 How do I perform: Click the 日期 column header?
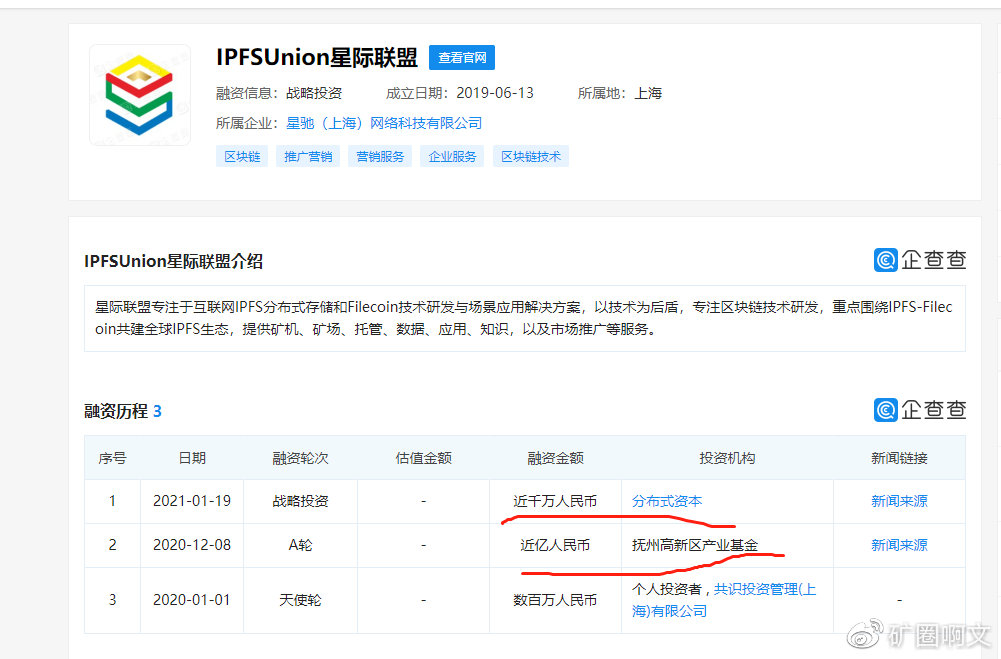192,458
